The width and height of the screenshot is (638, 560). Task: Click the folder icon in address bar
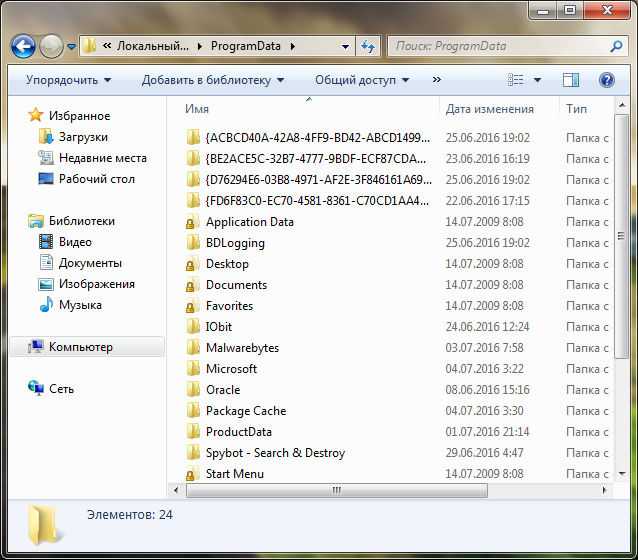(90, 46)
